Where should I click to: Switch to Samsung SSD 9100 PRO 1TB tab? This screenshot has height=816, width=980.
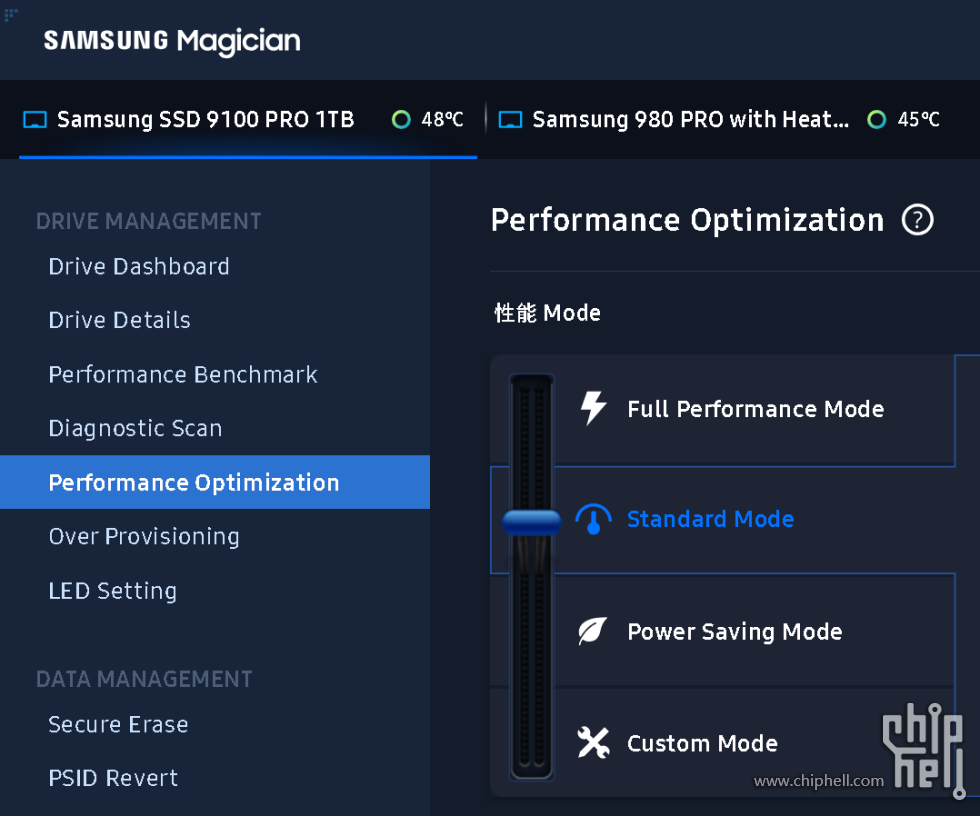[205, 120]
